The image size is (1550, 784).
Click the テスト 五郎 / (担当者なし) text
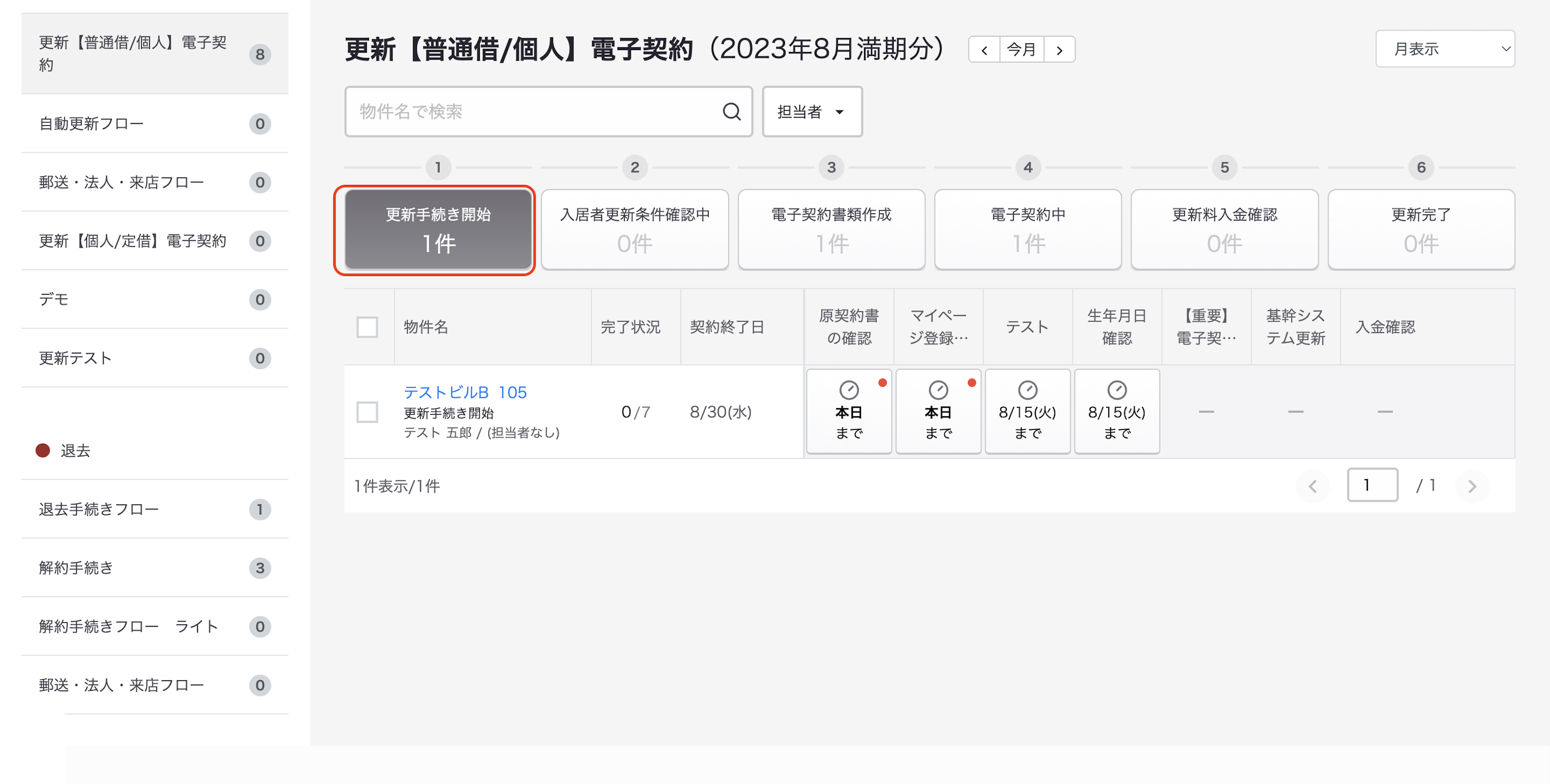click(481, 432)
